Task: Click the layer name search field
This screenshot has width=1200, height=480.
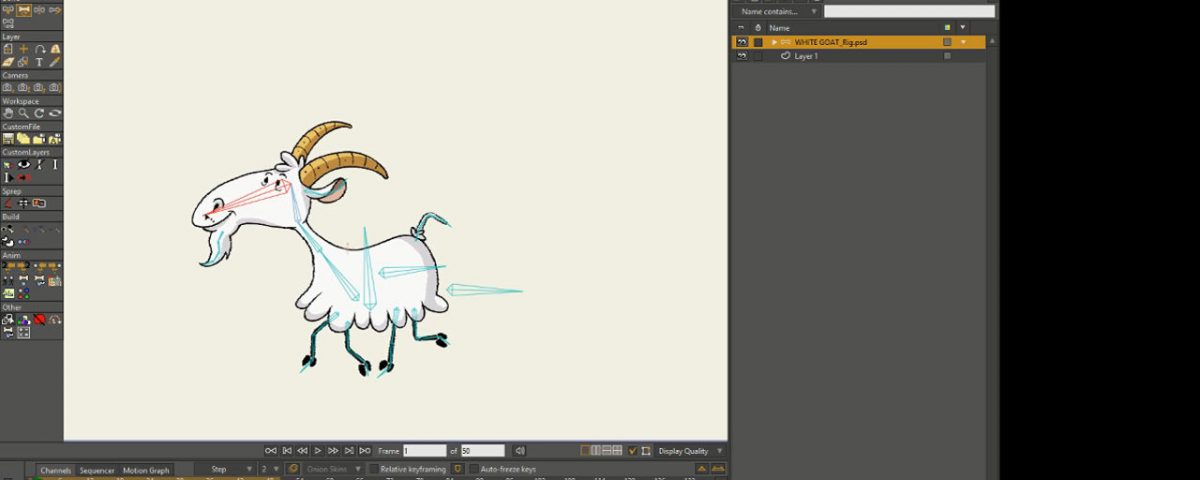Action: coord(909,11)
